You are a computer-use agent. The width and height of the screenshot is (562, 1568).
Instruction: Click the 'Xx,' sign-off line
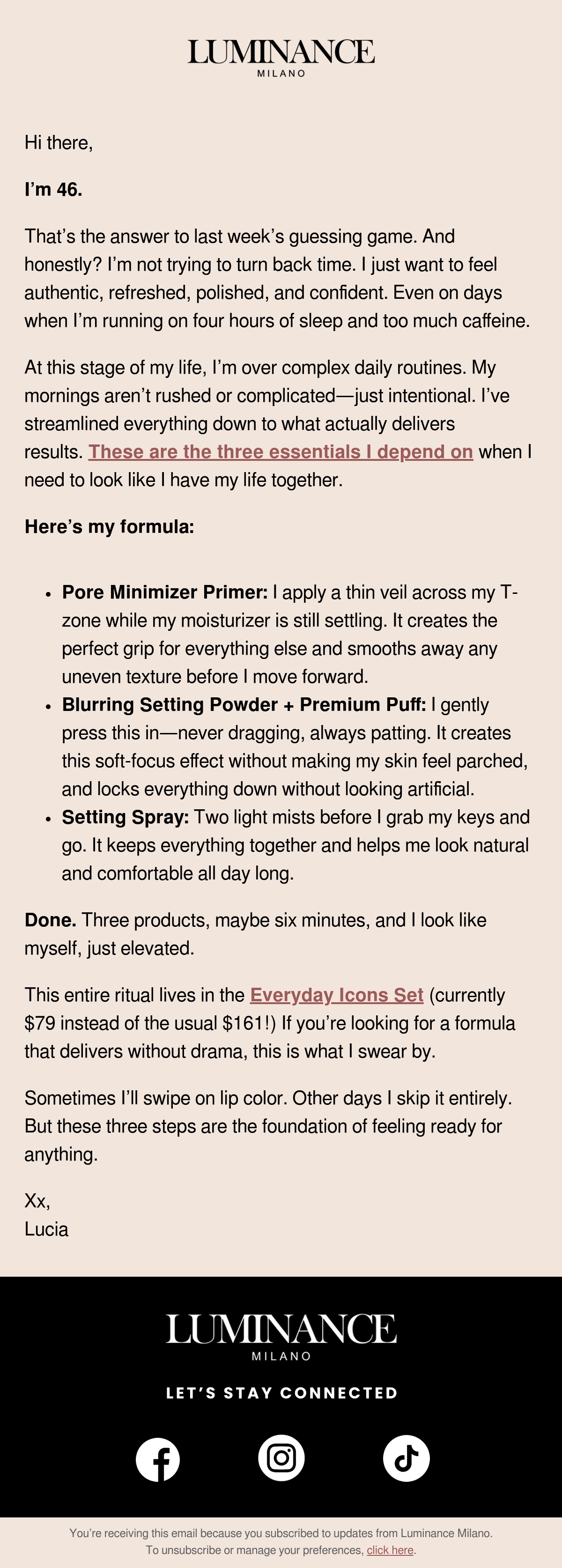click(37, 1201)
